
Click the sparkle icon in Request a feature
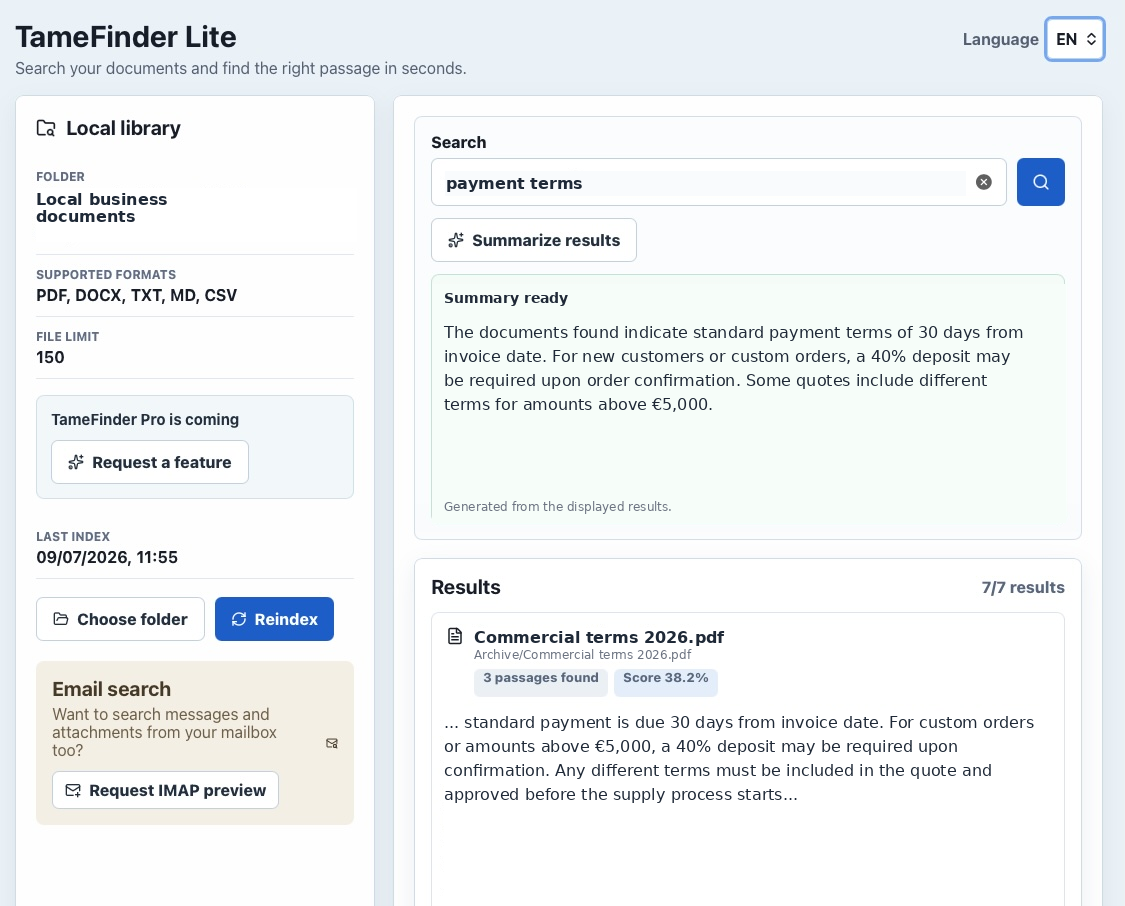(76, 463)
